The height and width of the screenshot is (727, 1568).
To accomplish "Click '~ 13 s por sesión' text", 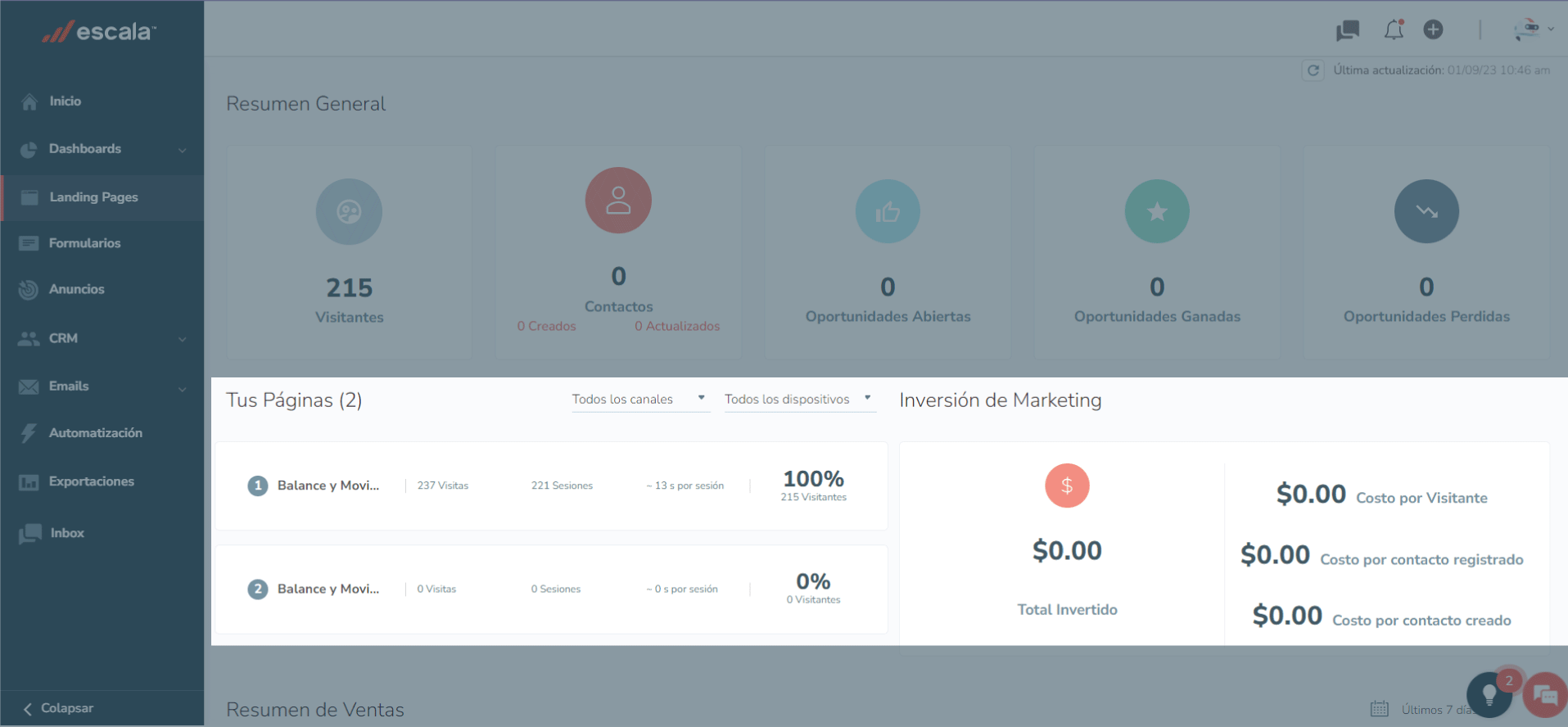I will (685, 485).
